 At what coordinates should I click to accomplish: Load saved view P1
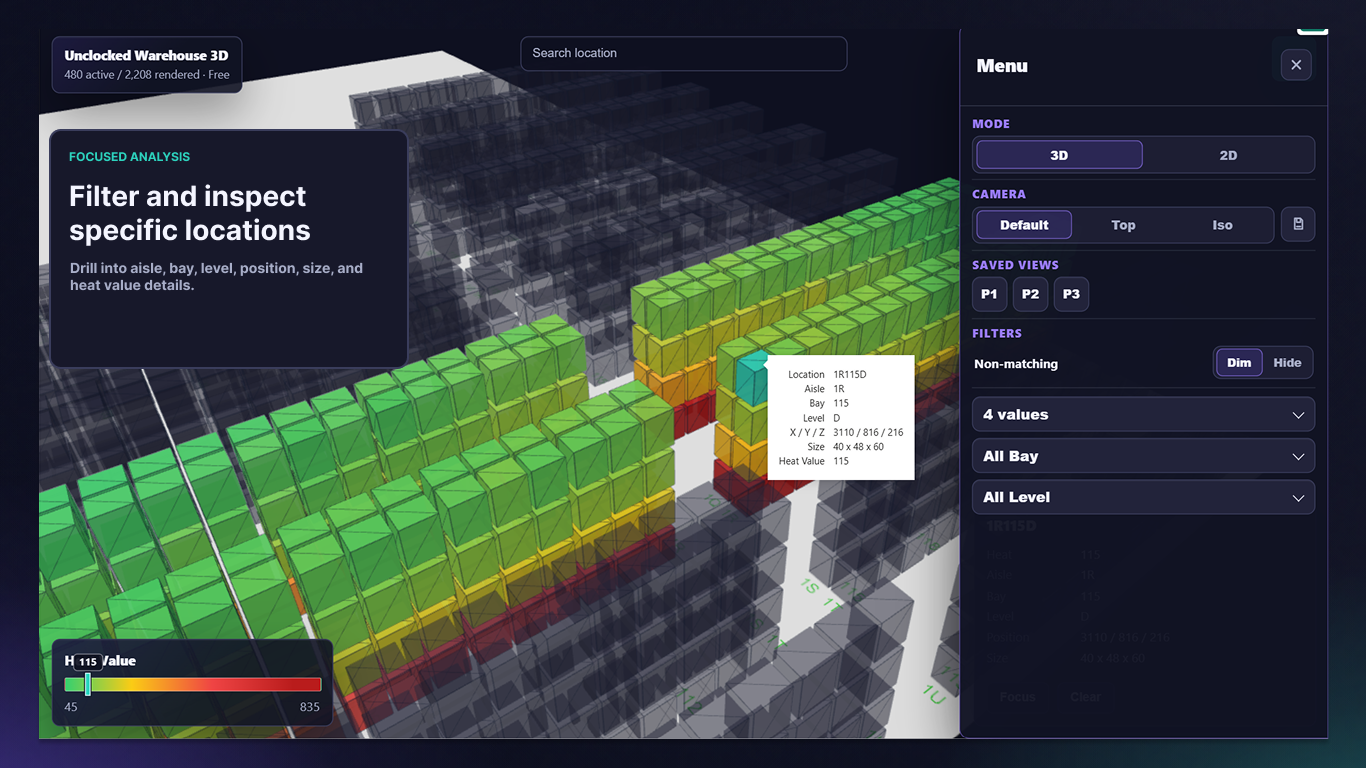pos(989,294)
